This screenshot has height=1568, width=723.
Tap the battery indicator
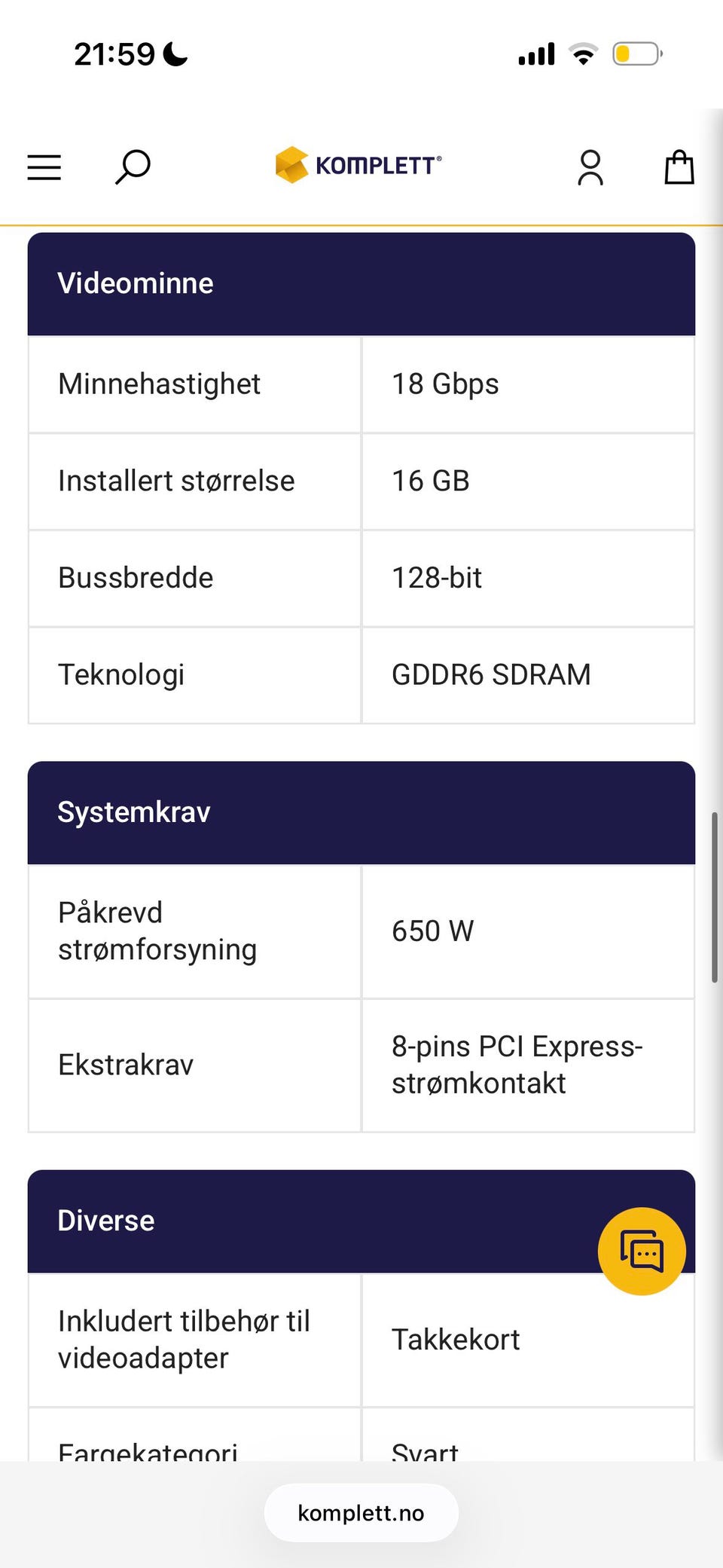(x=637, y=54)
